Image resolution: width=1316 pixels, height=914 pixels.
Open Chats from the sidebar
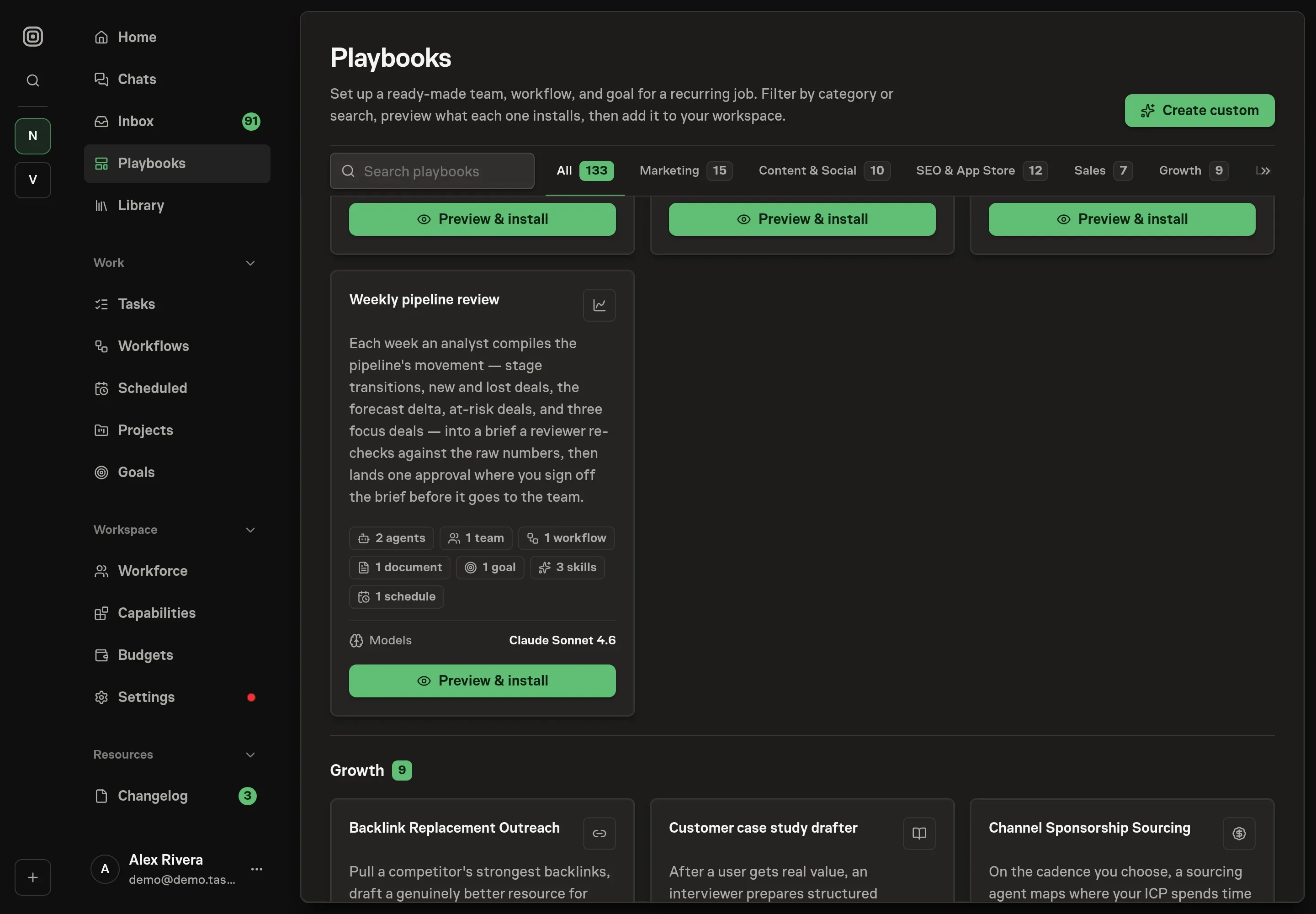click(177, 79)
